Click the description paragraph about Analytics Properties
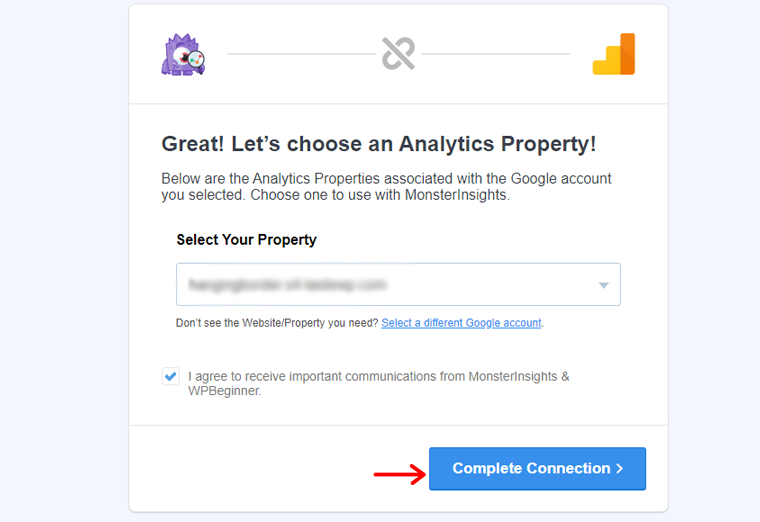This screenshot has width=760, height=522. tap(386, 187)
